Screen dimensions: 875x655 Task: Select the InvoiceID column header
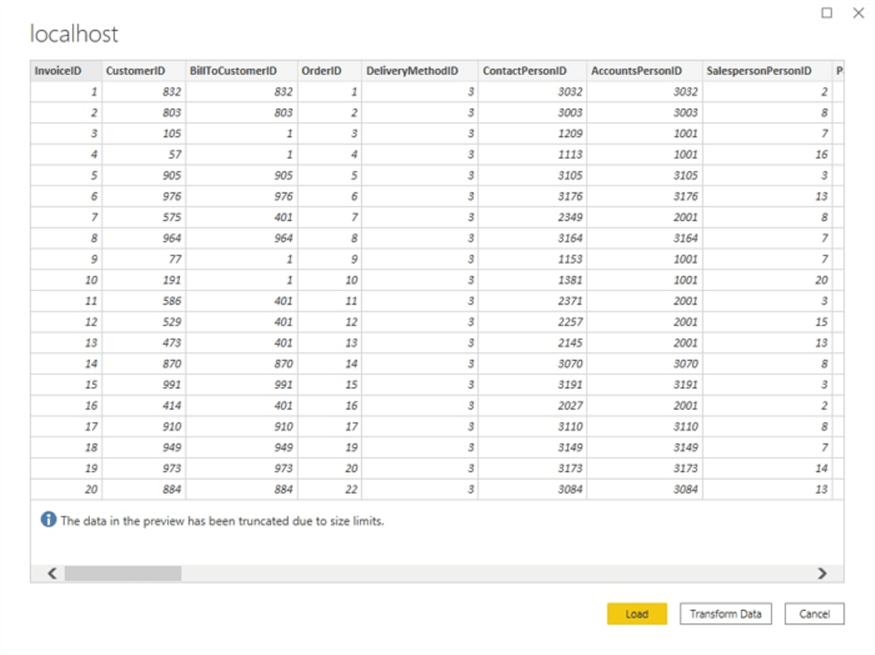pos(57,71)
